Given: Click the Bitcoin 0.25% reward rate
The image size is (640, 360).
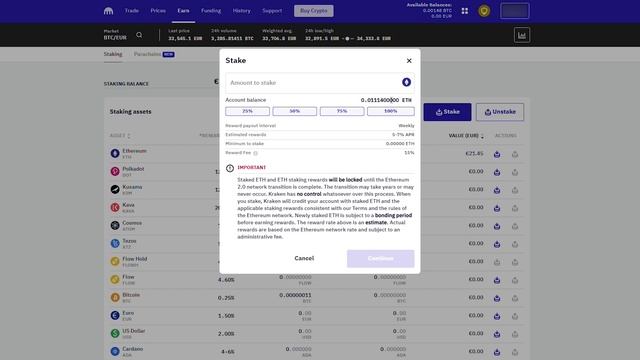Looking at the screenshot, I should [x=226, y=298].
